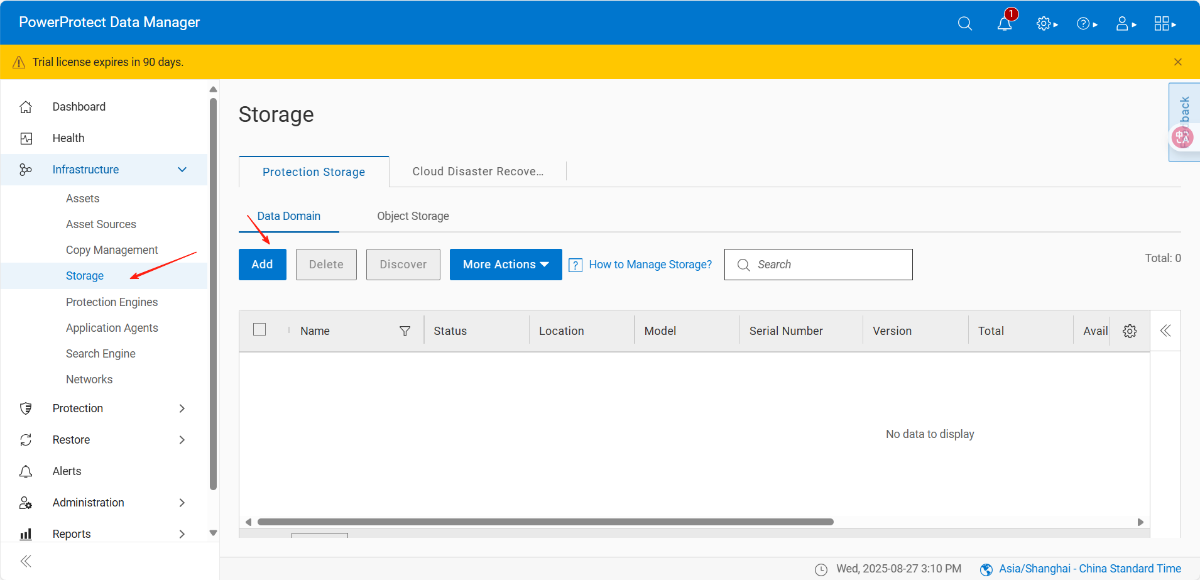Viewport: 1200px width, 580px height.
Task: Toggle the select-all checkbox in table header
Action: [259, 330]
